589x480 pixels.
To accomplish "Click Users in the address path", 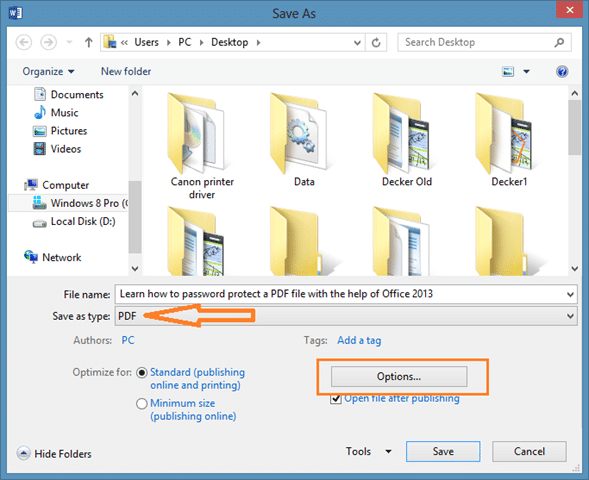I will pos(146,42).
